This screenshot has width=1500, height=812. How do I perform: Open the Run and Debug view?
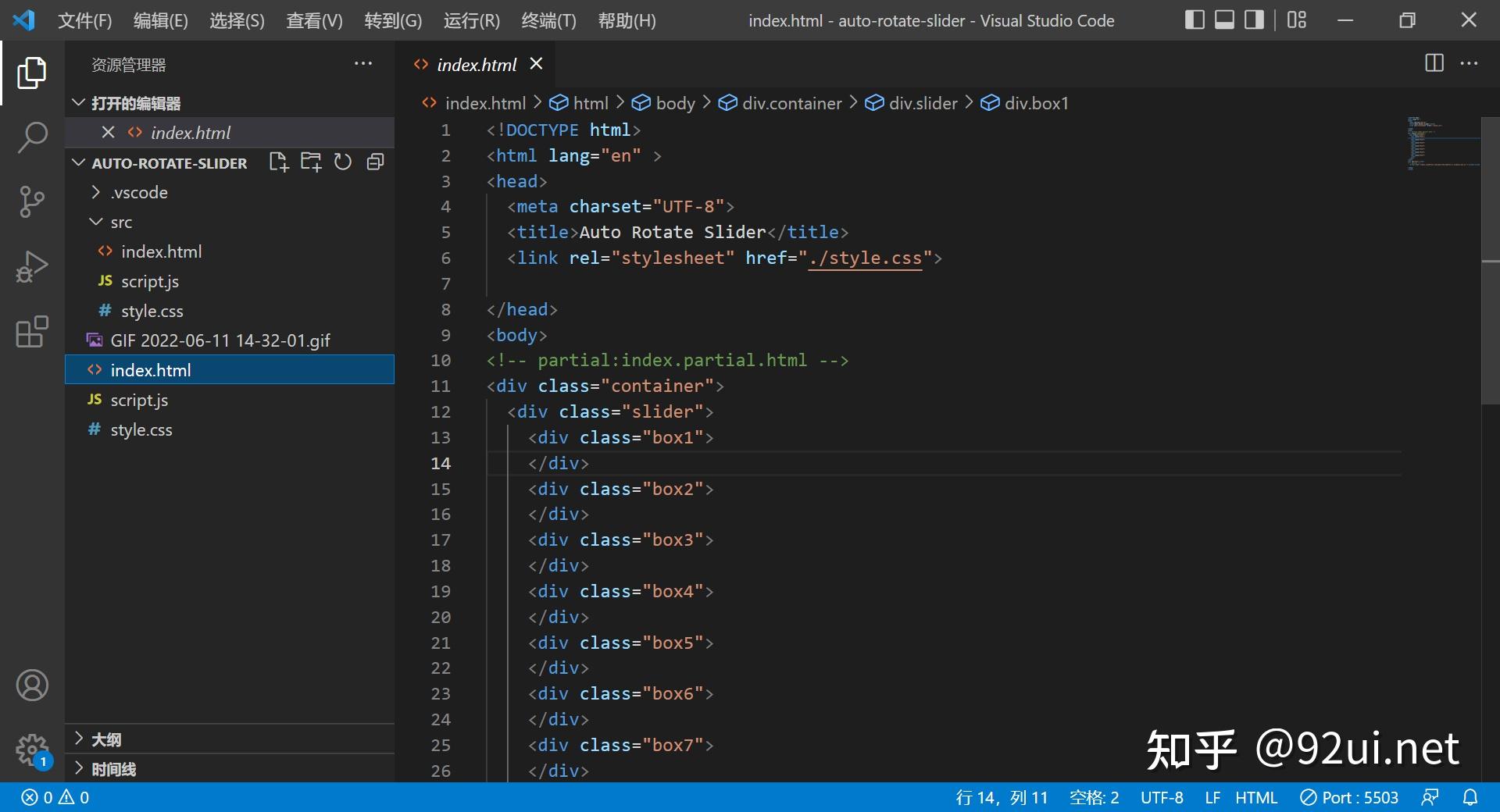pyautogui.click(x=31, y=266)
